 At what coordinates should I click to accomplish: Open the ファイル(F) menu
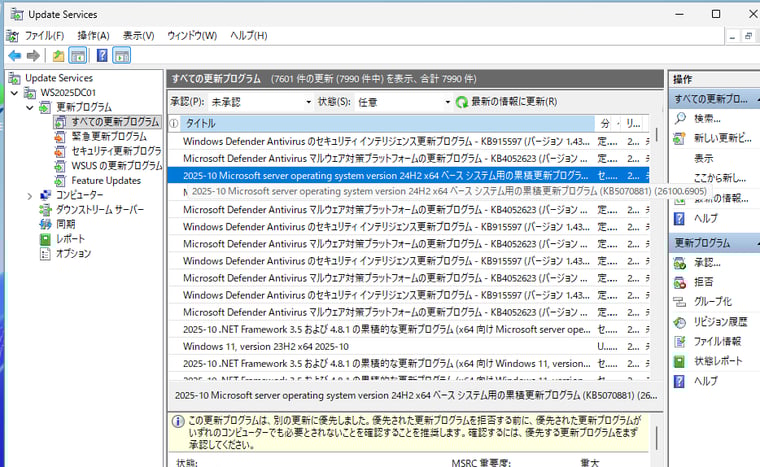click(x=44, y=36)
